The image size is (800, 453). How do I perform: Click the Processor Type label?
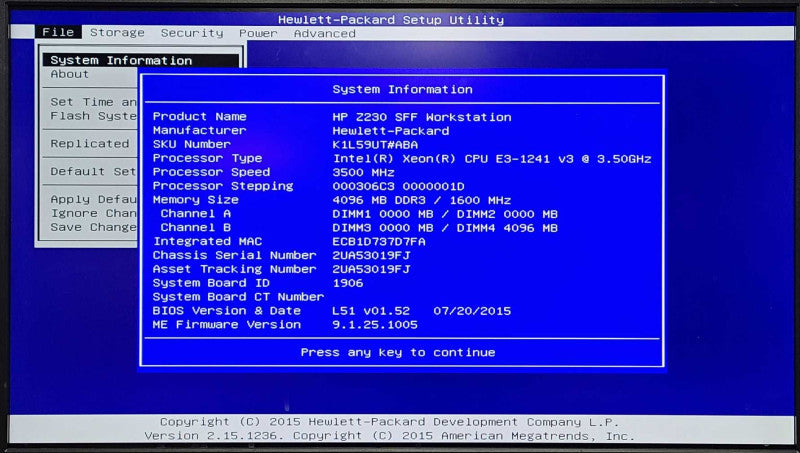(x=207, y=158)
